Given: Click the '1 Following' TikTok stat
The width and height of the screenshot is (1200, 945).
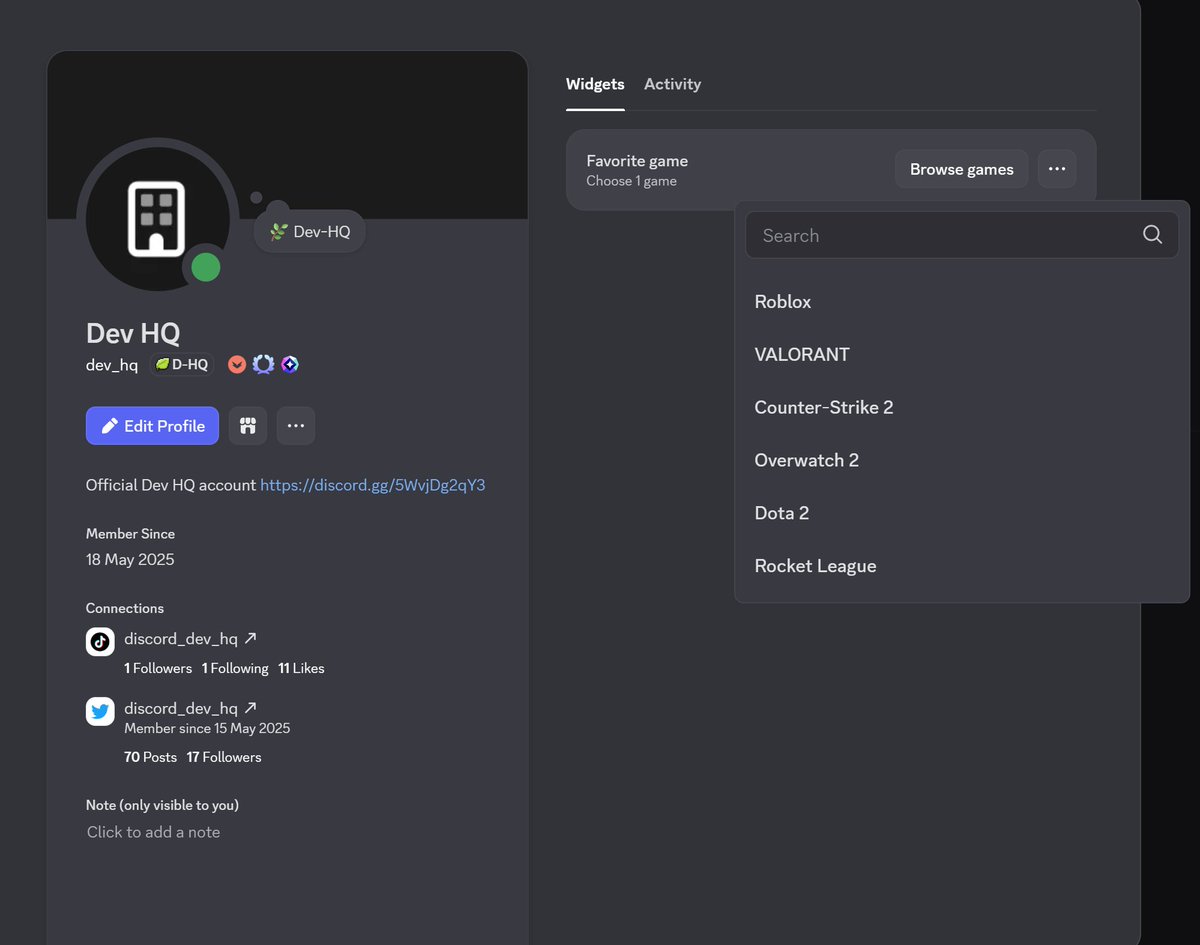Looking at the screenshot, I should [235, 668].
